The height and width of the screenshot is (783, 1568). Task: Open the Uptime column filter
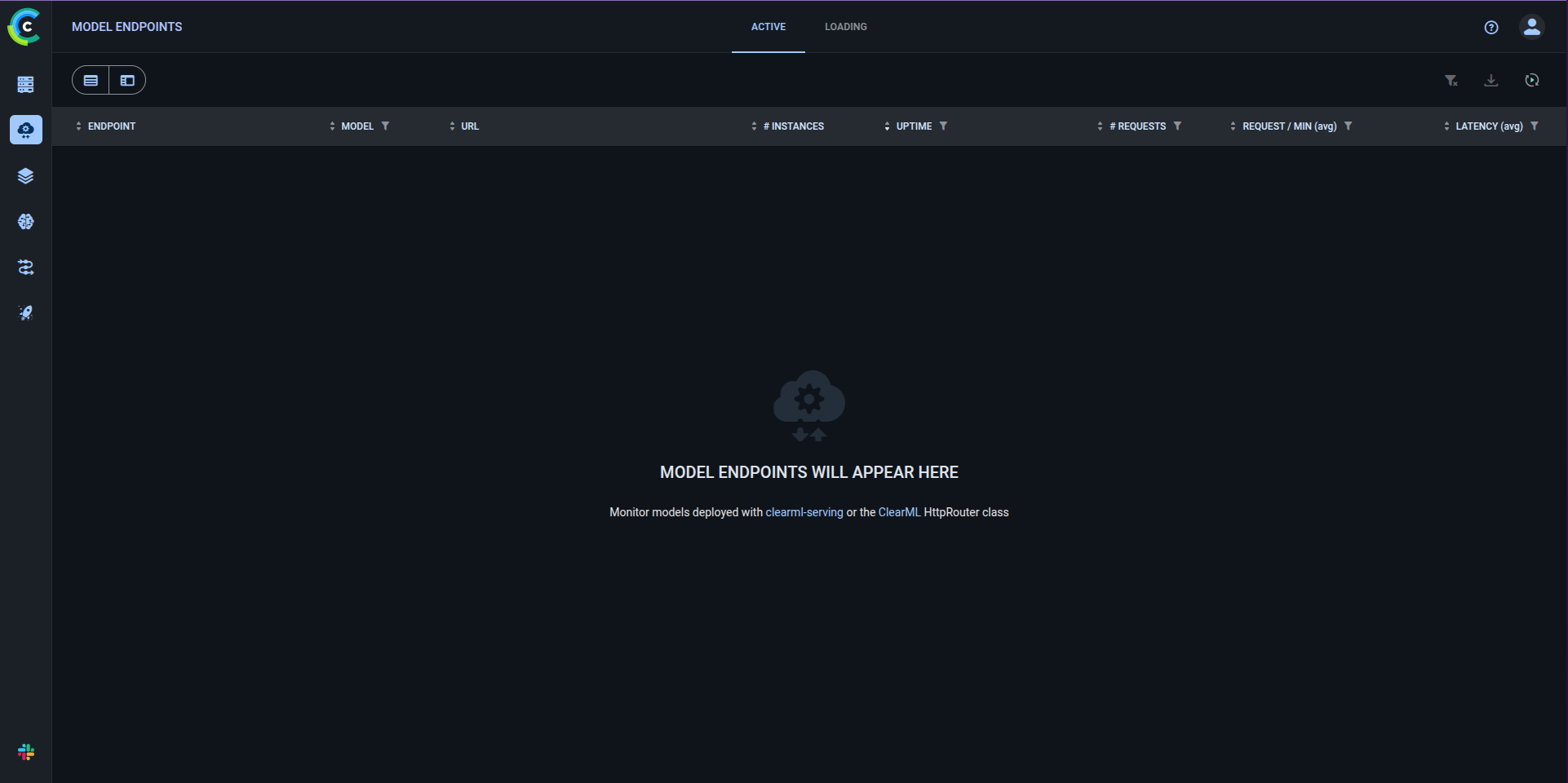(x=943, y=126)
